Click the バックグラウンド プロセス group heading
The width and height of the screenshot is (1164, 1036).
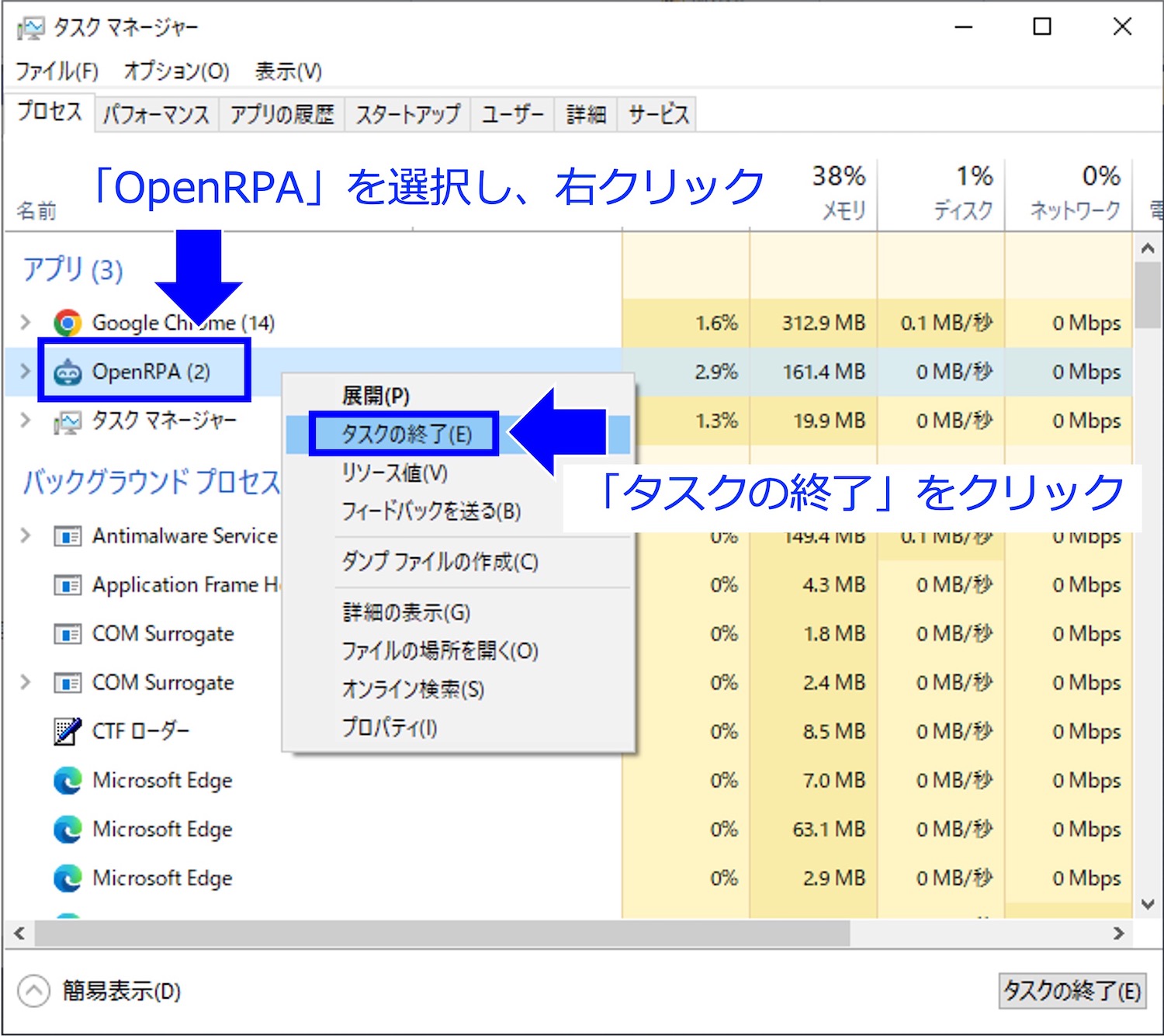click(151, 482)
